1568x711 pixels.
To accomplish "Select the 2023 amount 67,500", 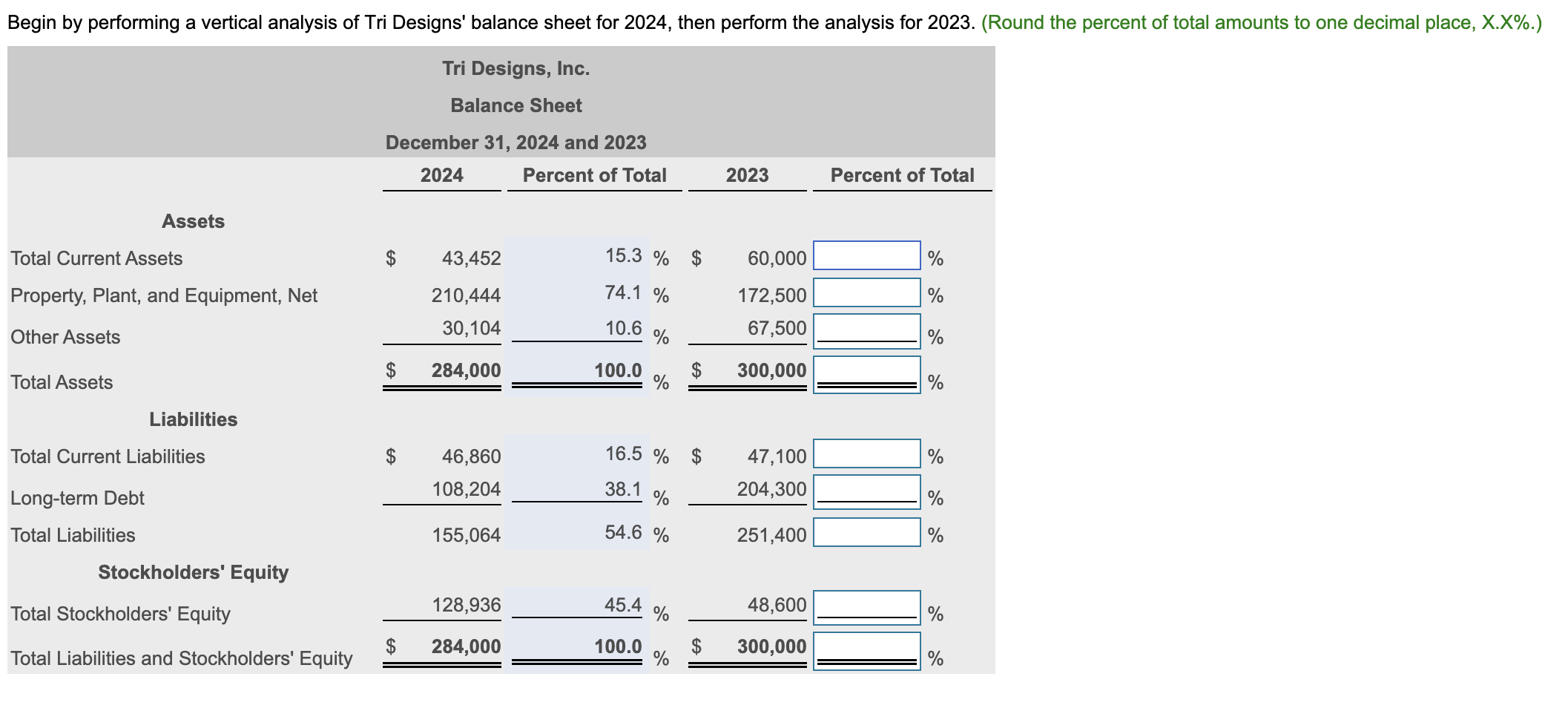I will tap(777, 328).
